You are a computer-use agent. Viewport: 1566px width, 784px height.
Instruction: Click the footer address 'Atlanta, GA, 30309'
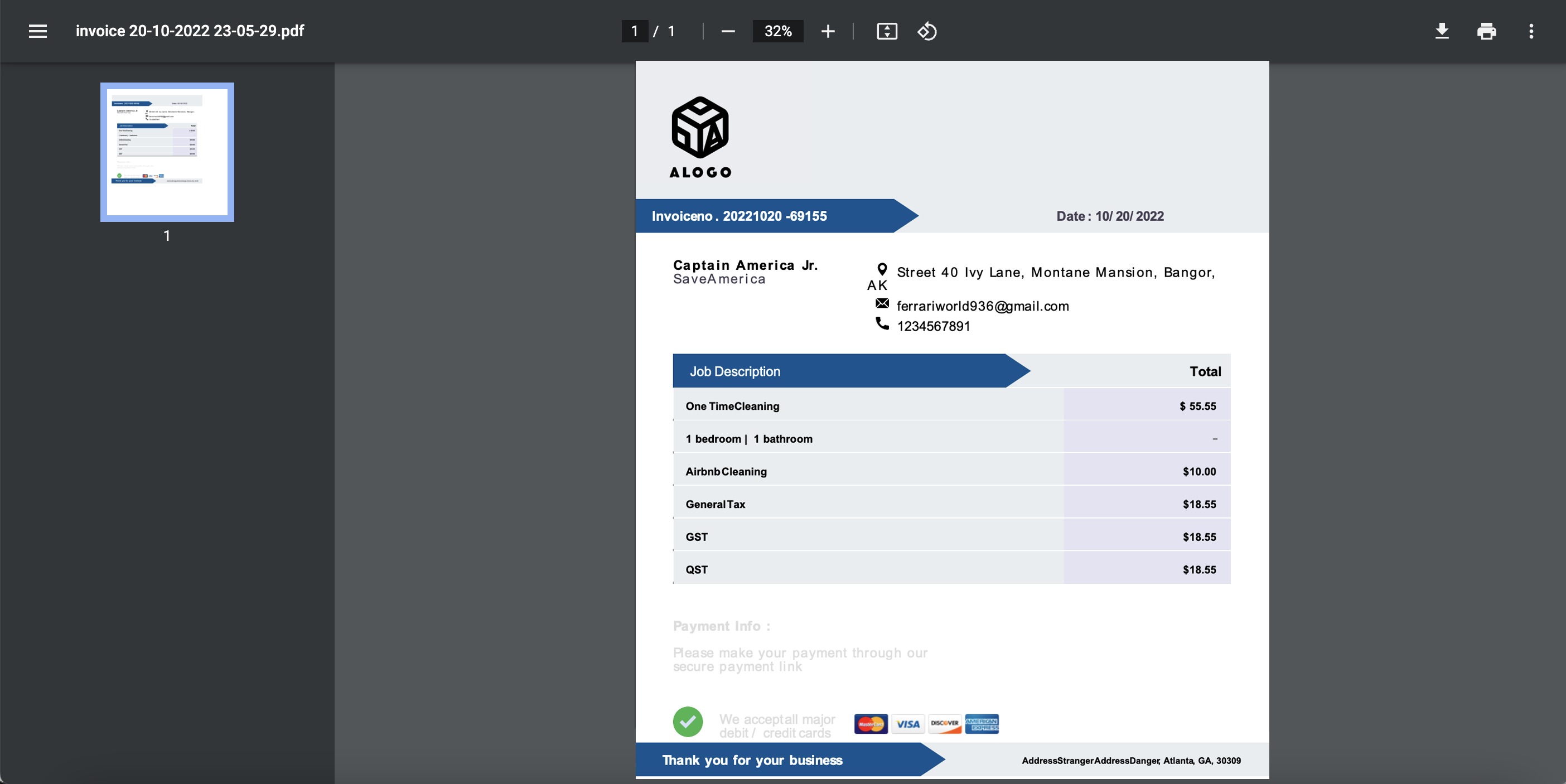[1202, 761]
